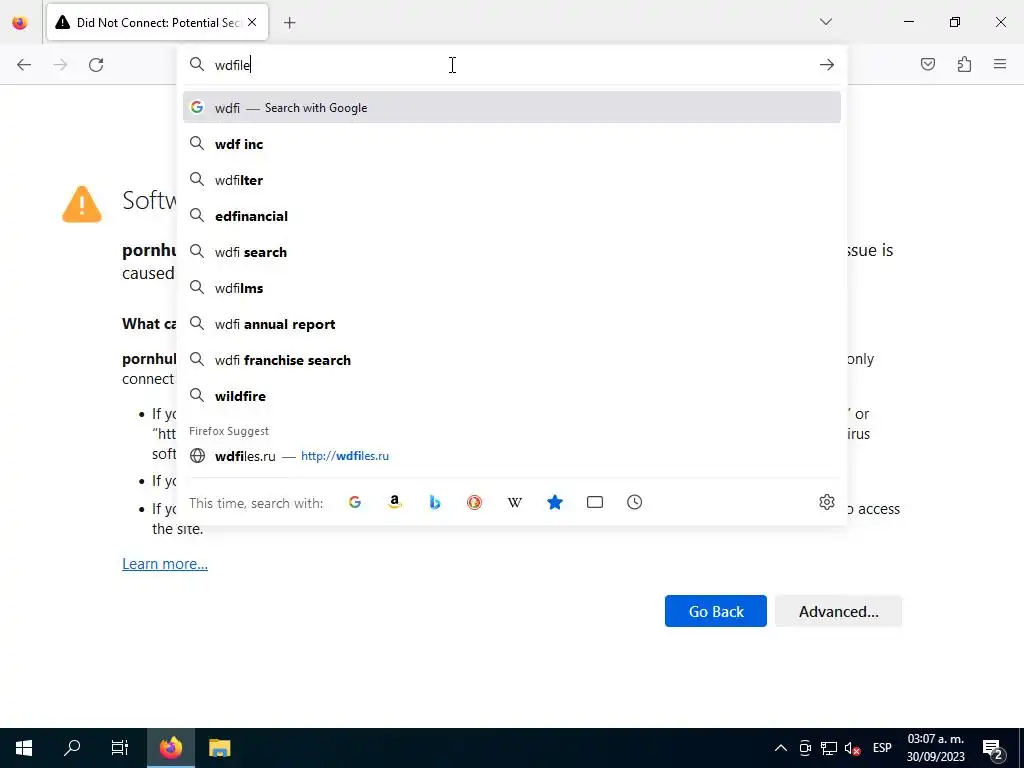Select the 'edfinancial' suggestion
This screenshot has height=768, width=1024.
(x=512, y=216)
